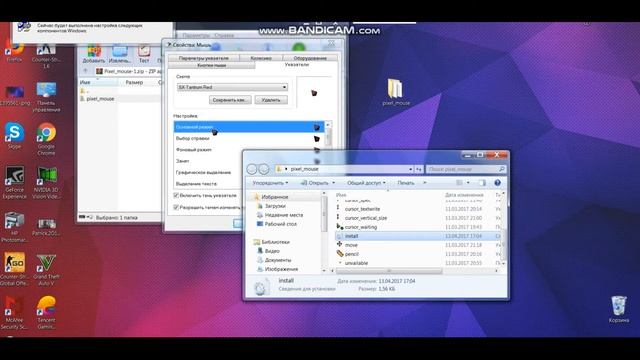Click the Explorer forward navigation button
The image size is (640, 360).
[264, 169]
